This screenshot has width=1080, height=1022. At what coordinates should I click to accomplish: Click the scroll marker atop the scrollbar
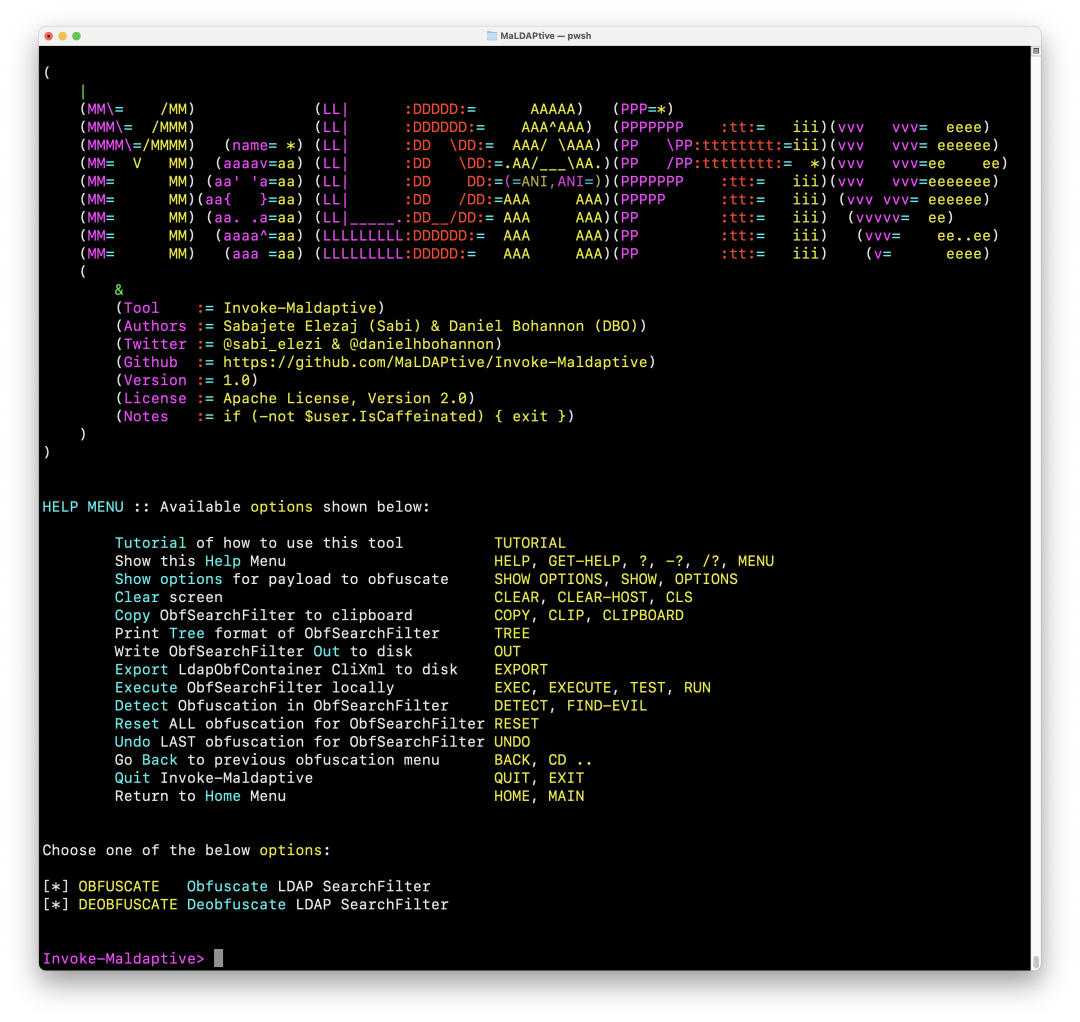point(1035,51)
